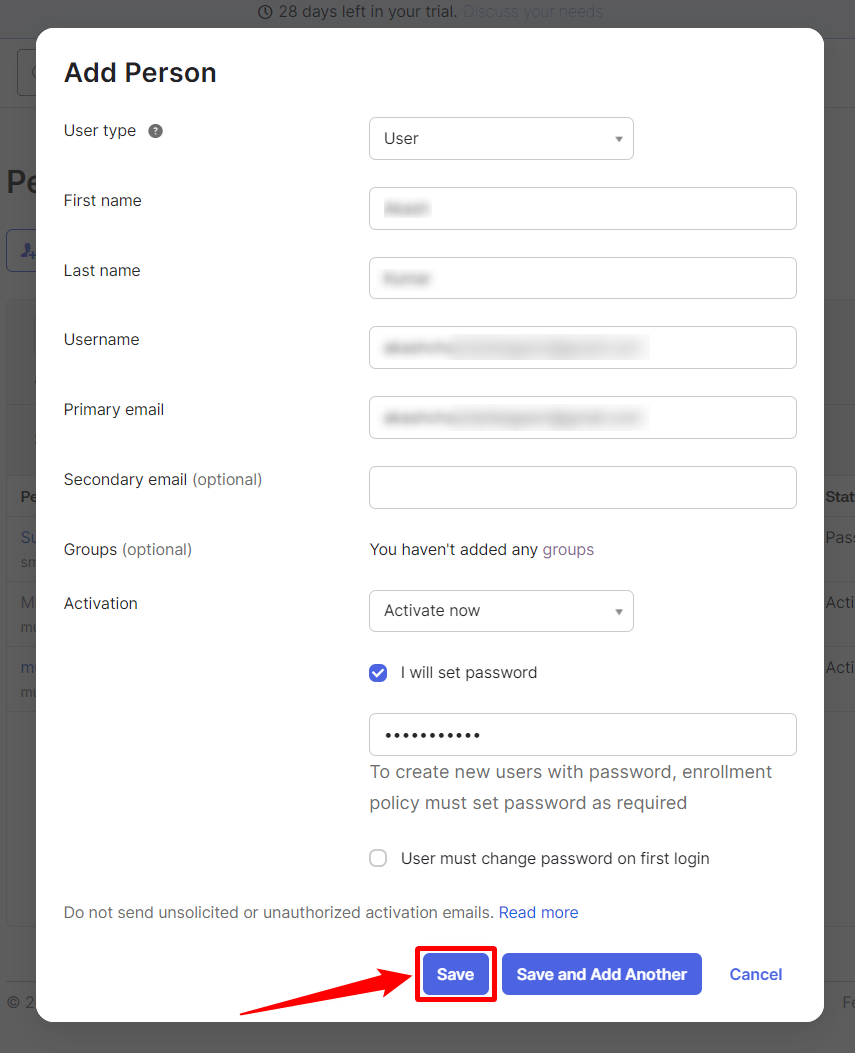Follow the Read more link
Viewport: 855px width, 1053px height.
point(538,913)
